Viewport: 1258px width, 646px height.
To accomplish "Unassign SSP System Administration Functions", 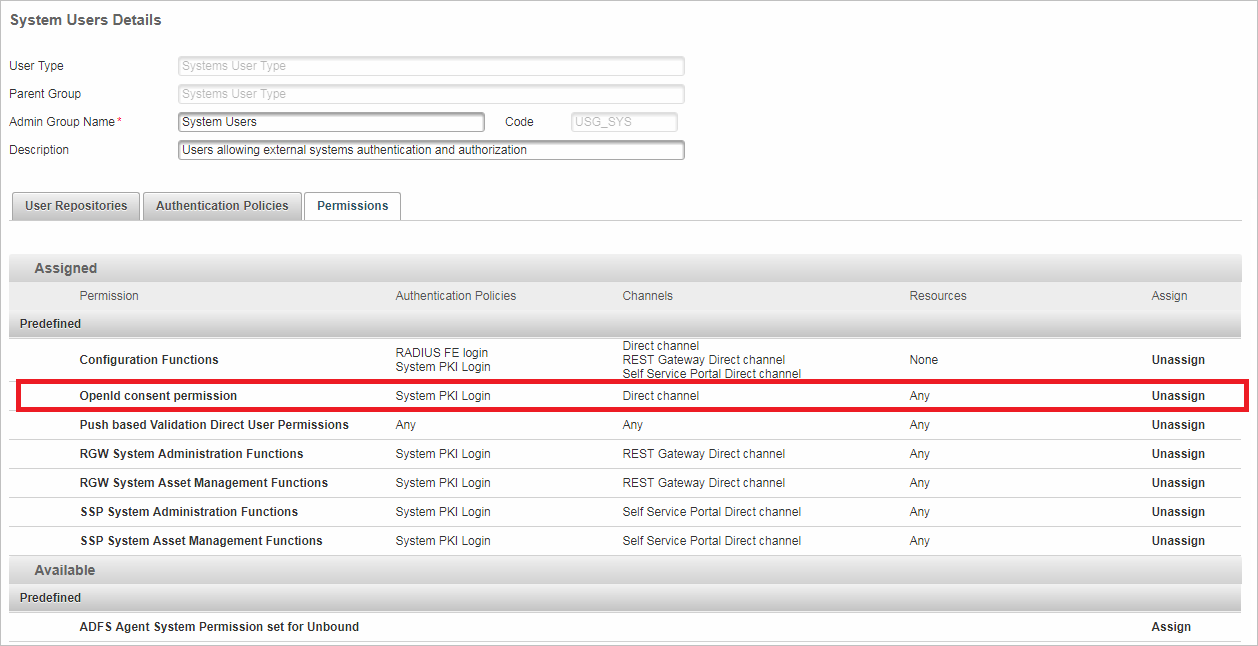I will coord(1177,512).
